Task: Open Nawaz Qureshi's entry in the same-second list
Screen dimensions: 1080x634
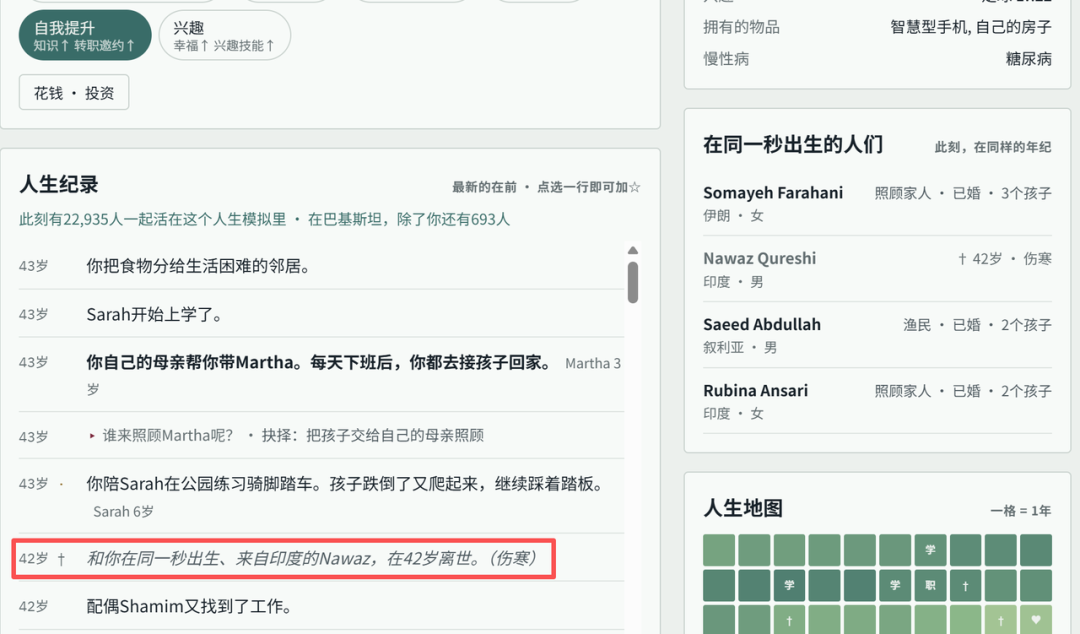Action: tap(877, 269)
